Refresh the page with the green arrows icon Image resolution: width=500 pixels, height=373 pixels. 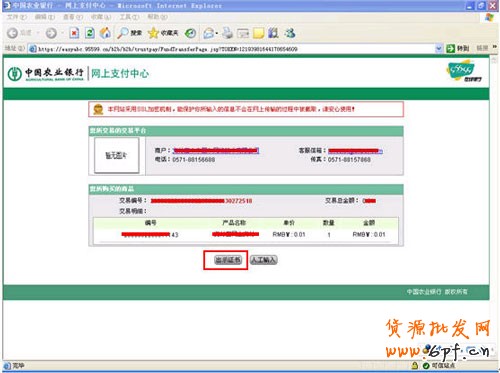pyautogui.click(x=90, y=33)
